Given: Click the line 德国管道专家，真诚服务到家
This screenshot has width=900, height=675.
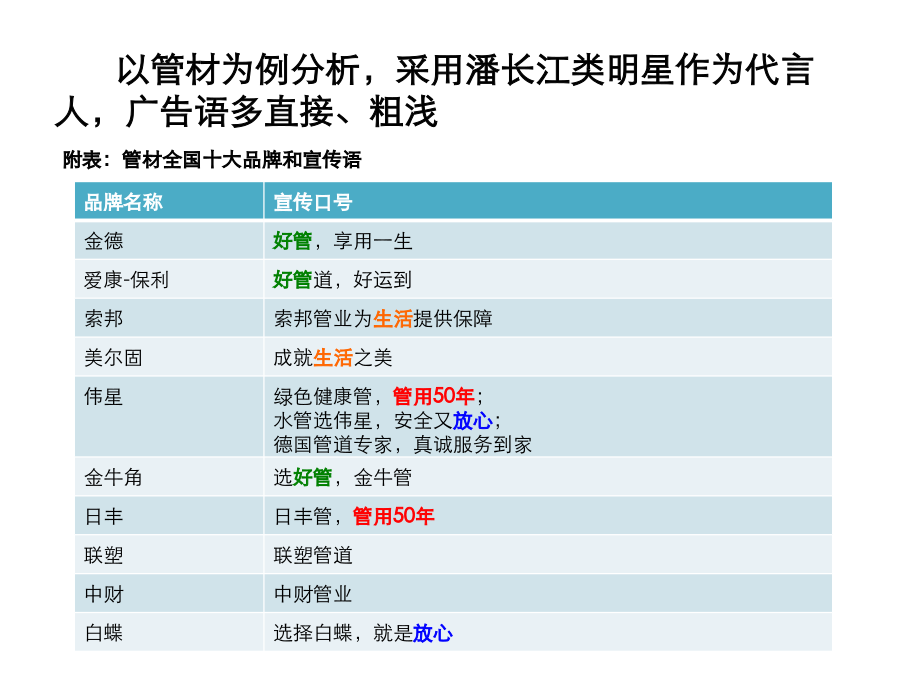Looking at the screenshot, I should [x=403, y=444].
